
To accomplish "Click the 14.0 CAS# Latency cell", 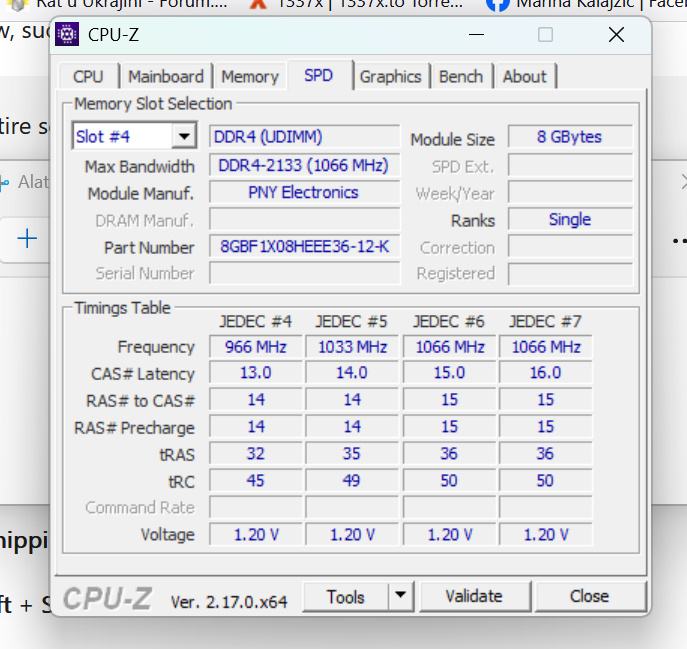I will coord(352,373).
